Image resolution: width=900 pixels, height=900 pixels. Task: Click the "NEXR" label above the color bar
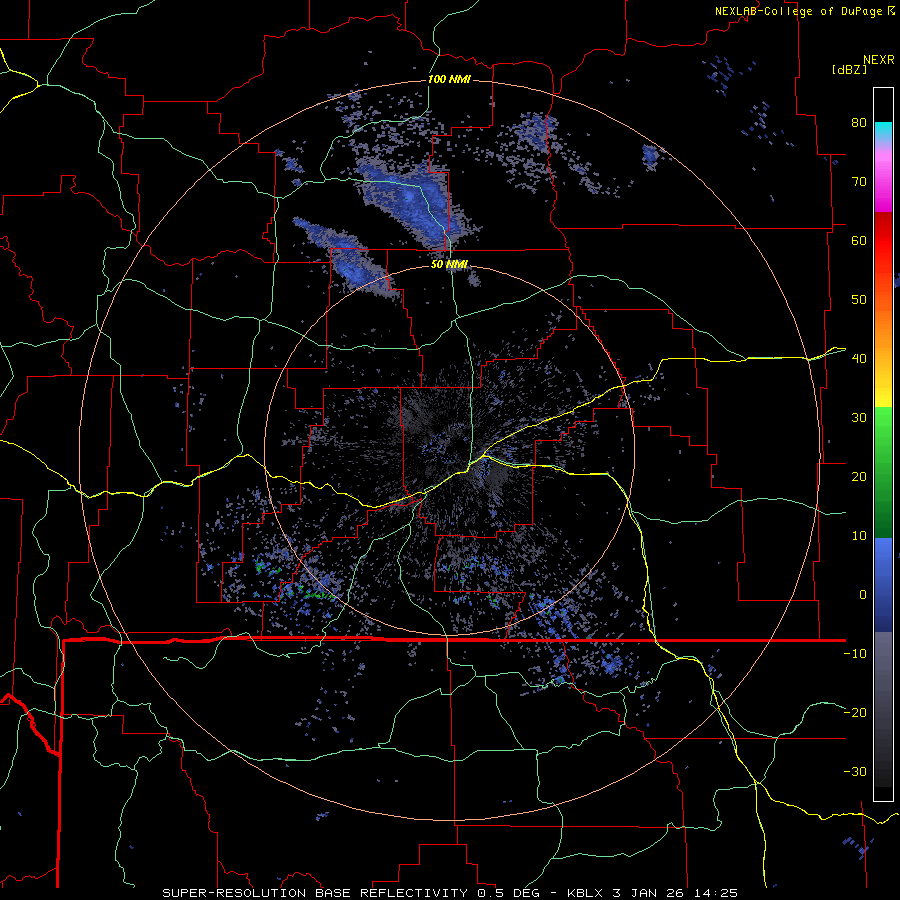[x=879, y=60]
